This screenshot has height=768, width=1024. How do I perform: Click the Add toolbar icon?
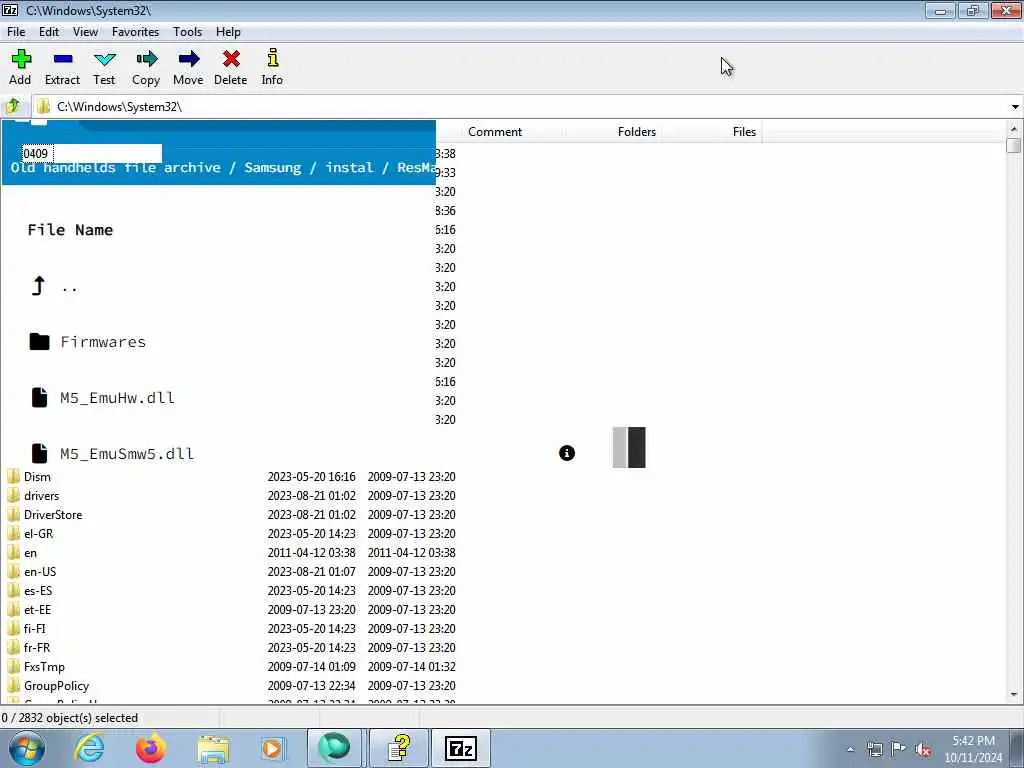click(20, 59)
